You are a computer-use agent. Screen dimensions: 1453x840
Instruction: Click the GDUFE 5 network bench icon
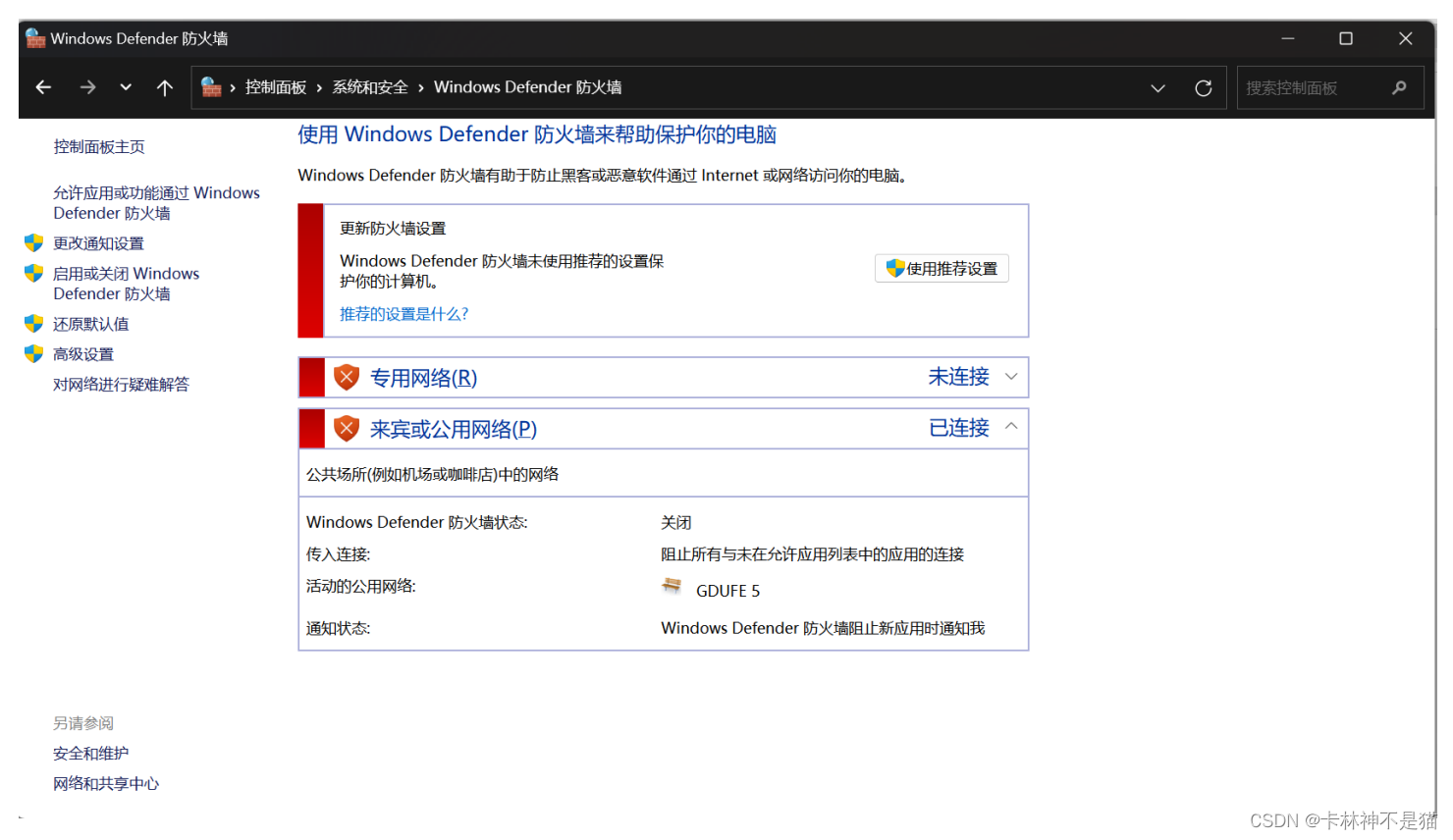point(672,587)
